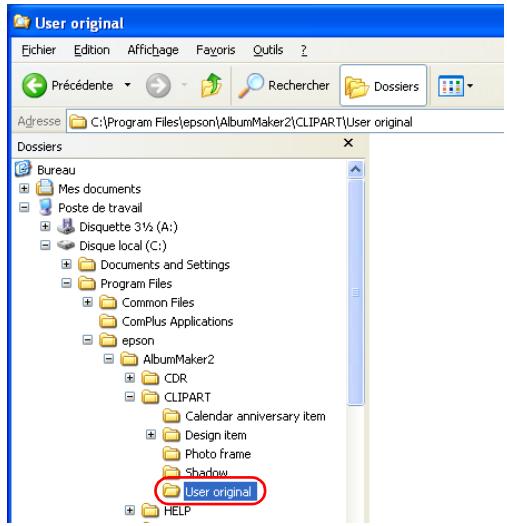Toggle the Dossiers folders pane button

tap(383, 86)
